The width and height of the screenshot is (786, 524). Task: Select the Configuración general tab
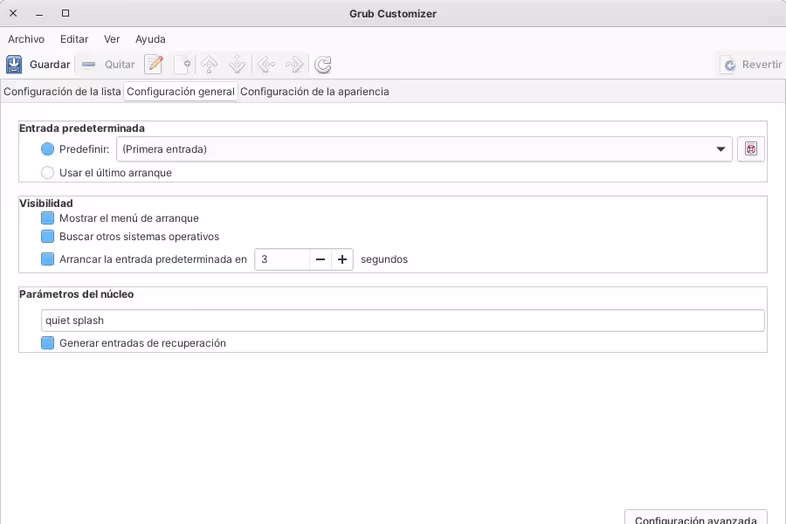(180, 92)
